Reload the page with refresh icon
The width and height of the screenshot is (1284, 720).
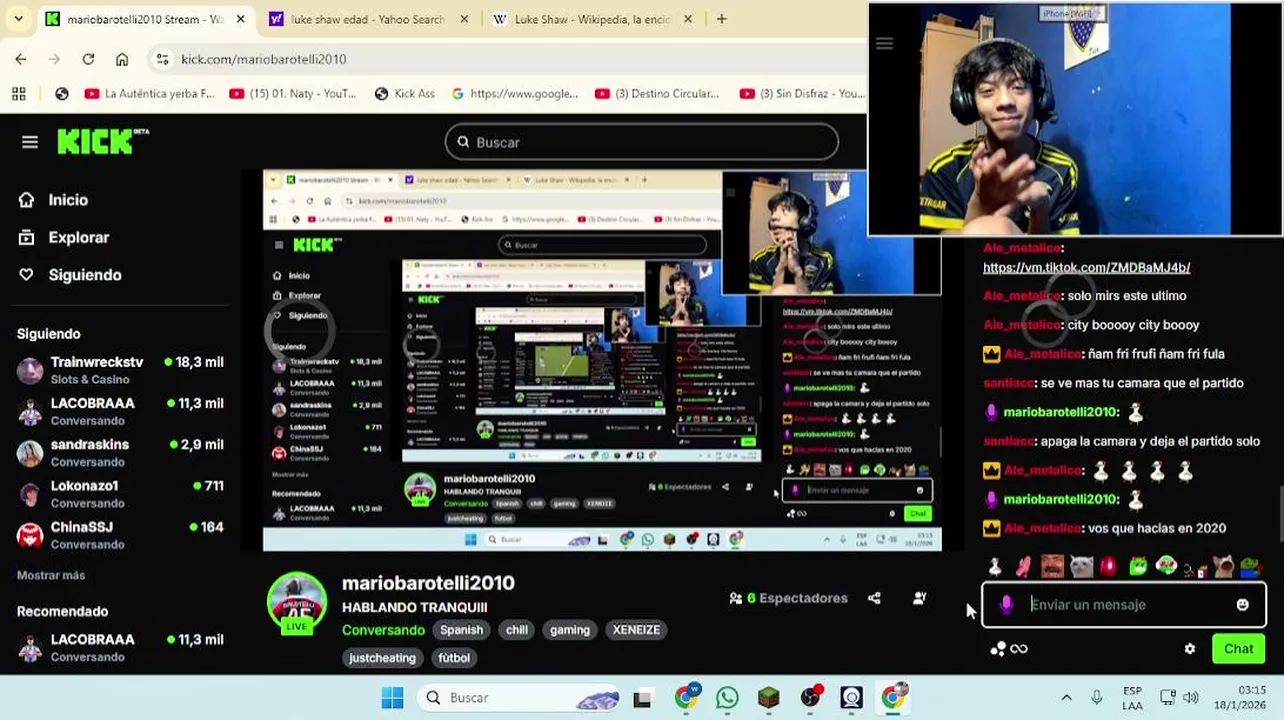[x=88, y=59]
